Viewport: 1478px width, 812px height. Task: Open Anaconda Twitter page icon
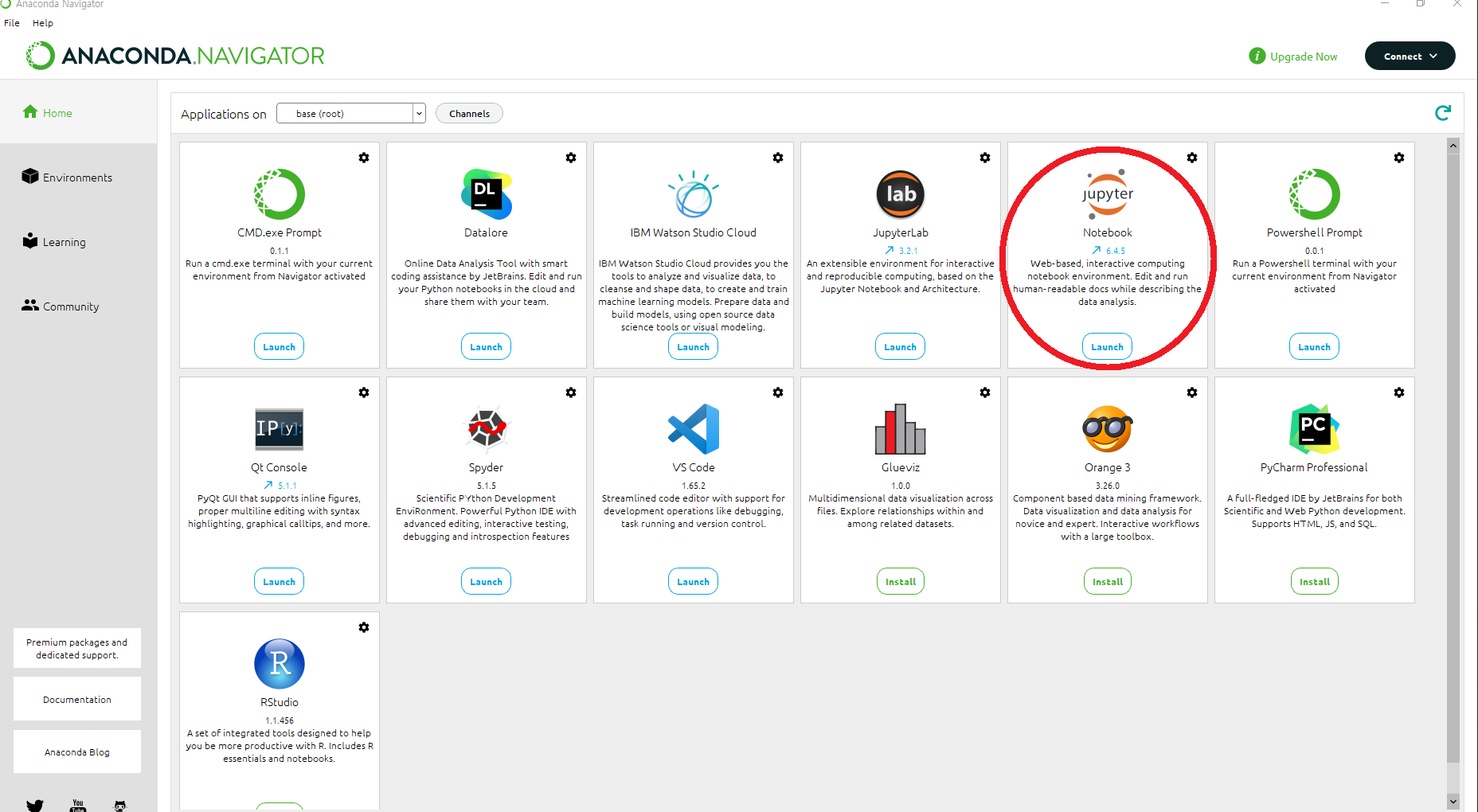[x=35, y=806]
